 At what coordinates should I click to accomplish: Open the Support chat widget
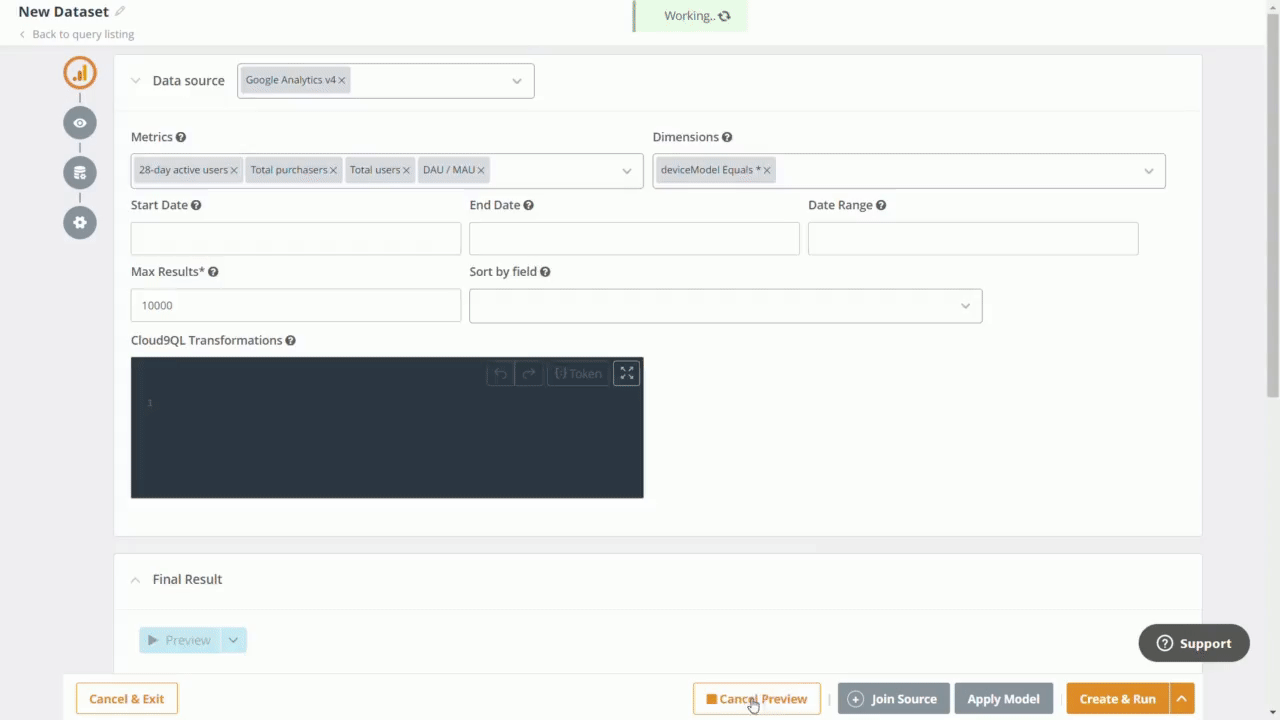1194,643
